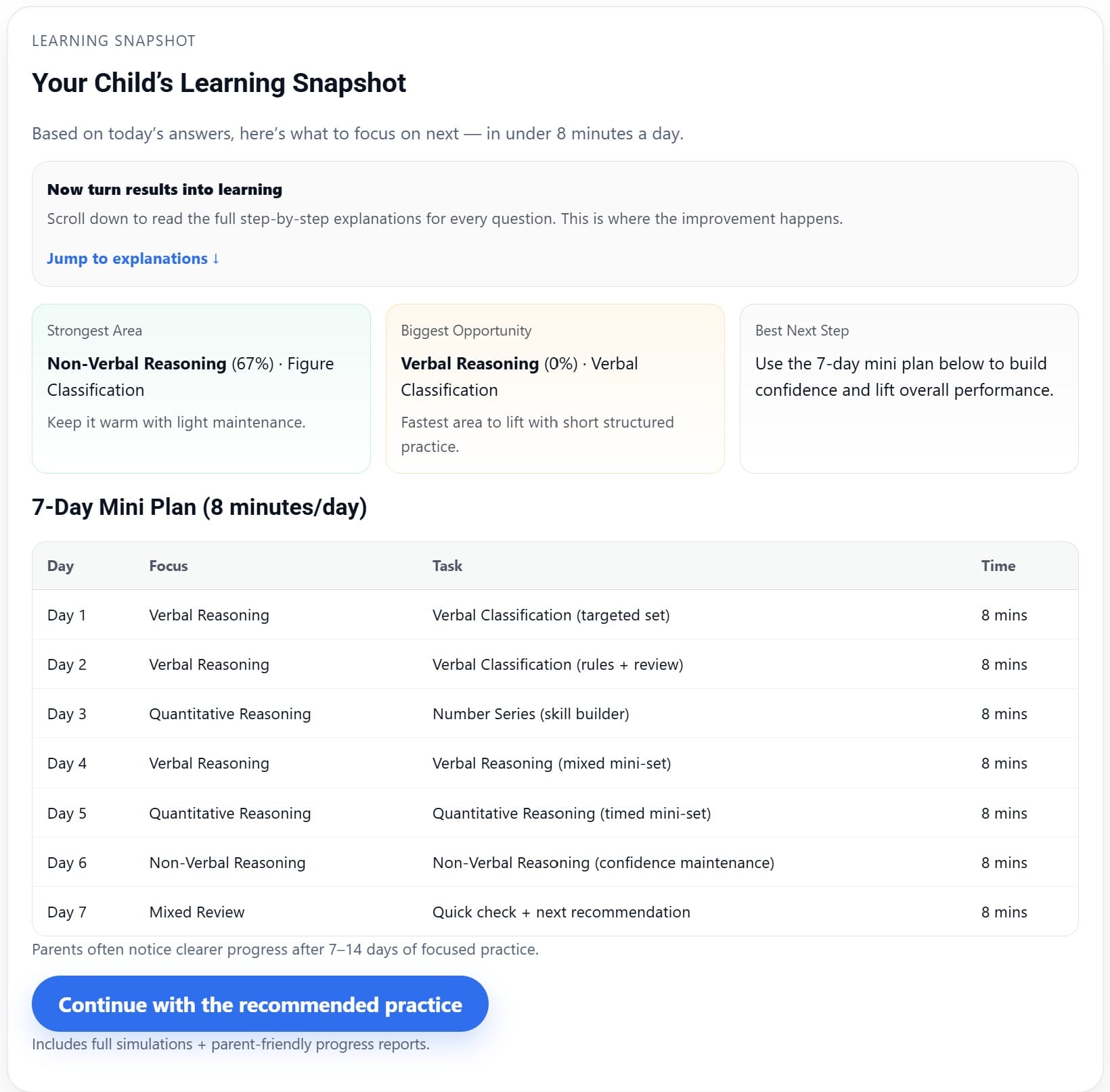This screenshot has height=1092, width=1110.
Task: Click the Jump to explanations link
Action: [x=133, y=258]
